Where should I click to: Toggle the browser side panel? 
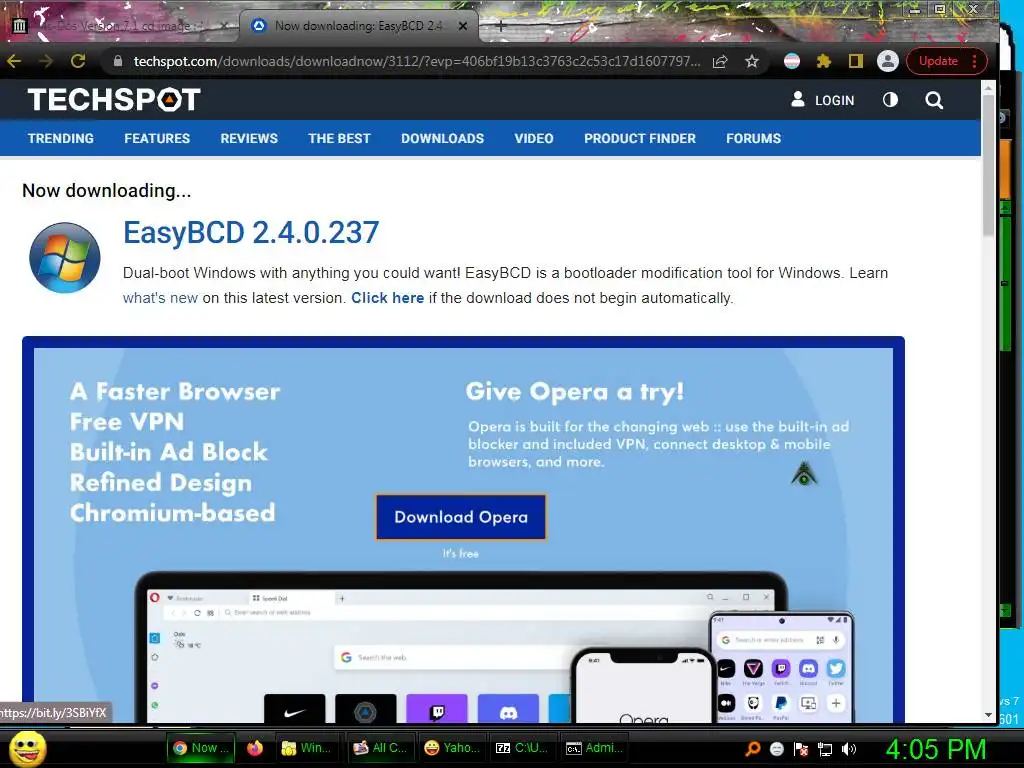[856, 61]
